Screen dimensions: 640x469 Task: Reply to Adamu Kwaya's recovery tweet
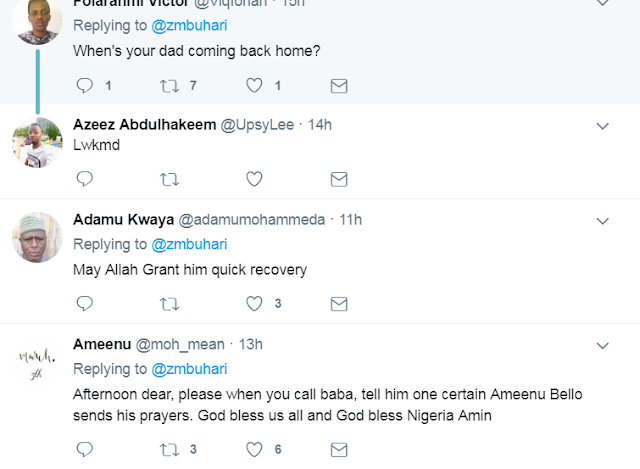coord(84,303)
